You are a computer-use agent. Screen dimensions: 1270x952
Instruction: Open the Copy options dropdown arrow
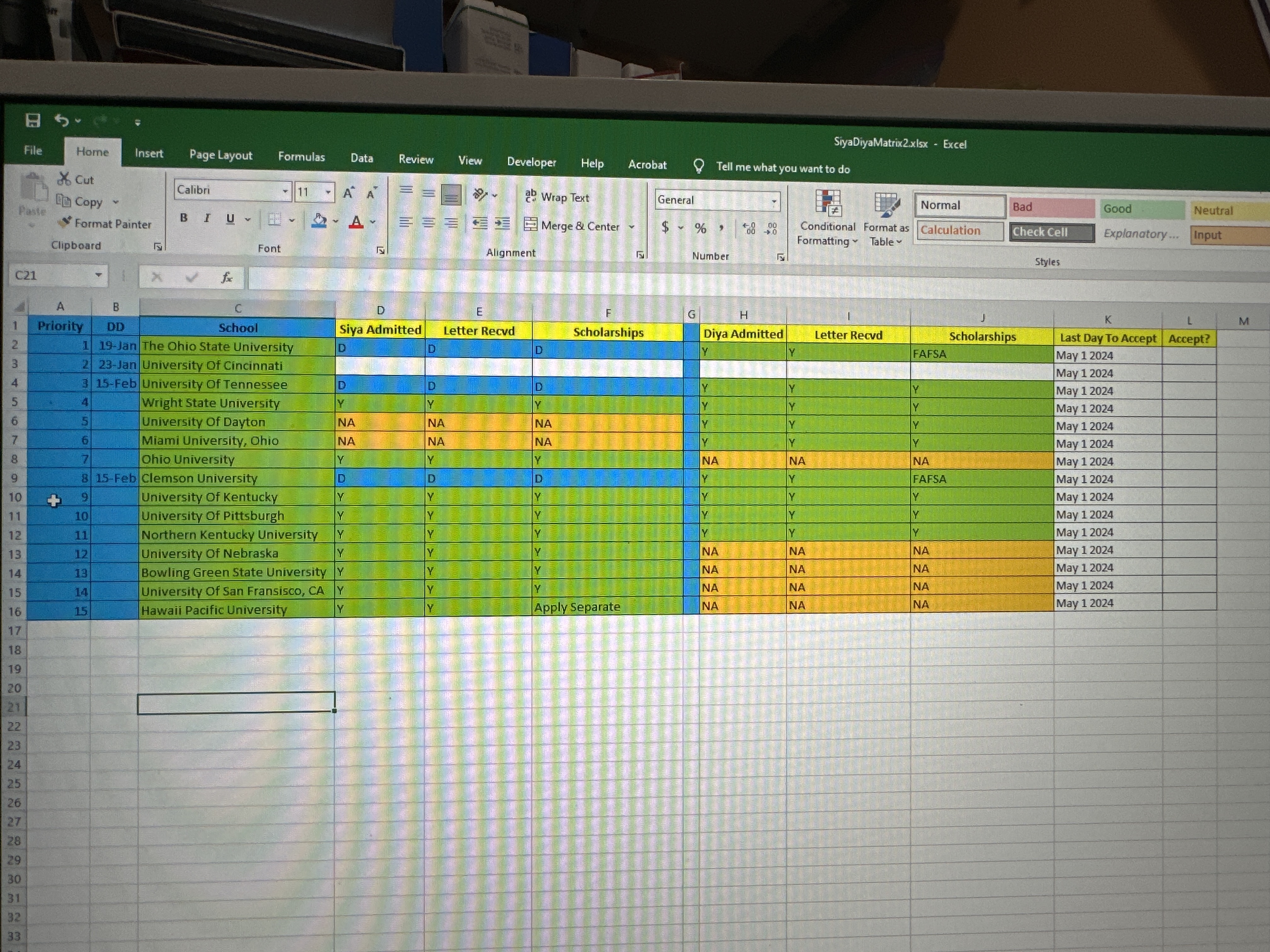pos(115,202)
